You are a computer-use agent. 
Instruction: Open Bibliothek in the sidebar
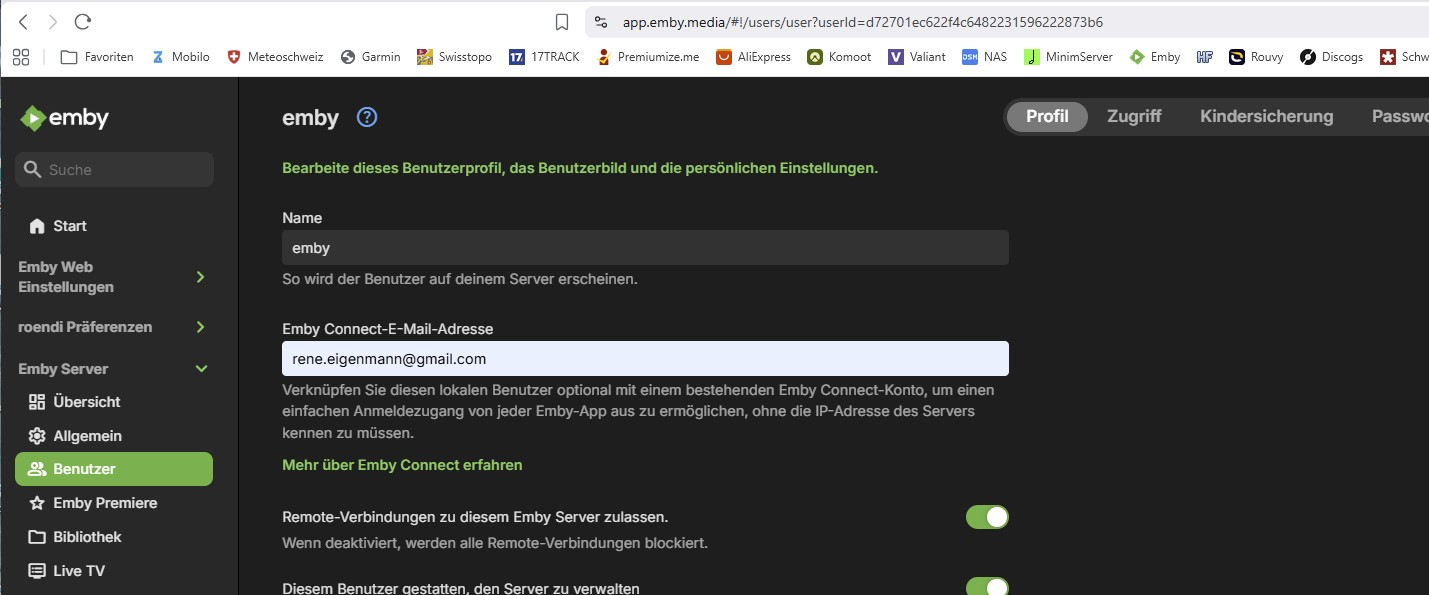click(x=87, y=537)
